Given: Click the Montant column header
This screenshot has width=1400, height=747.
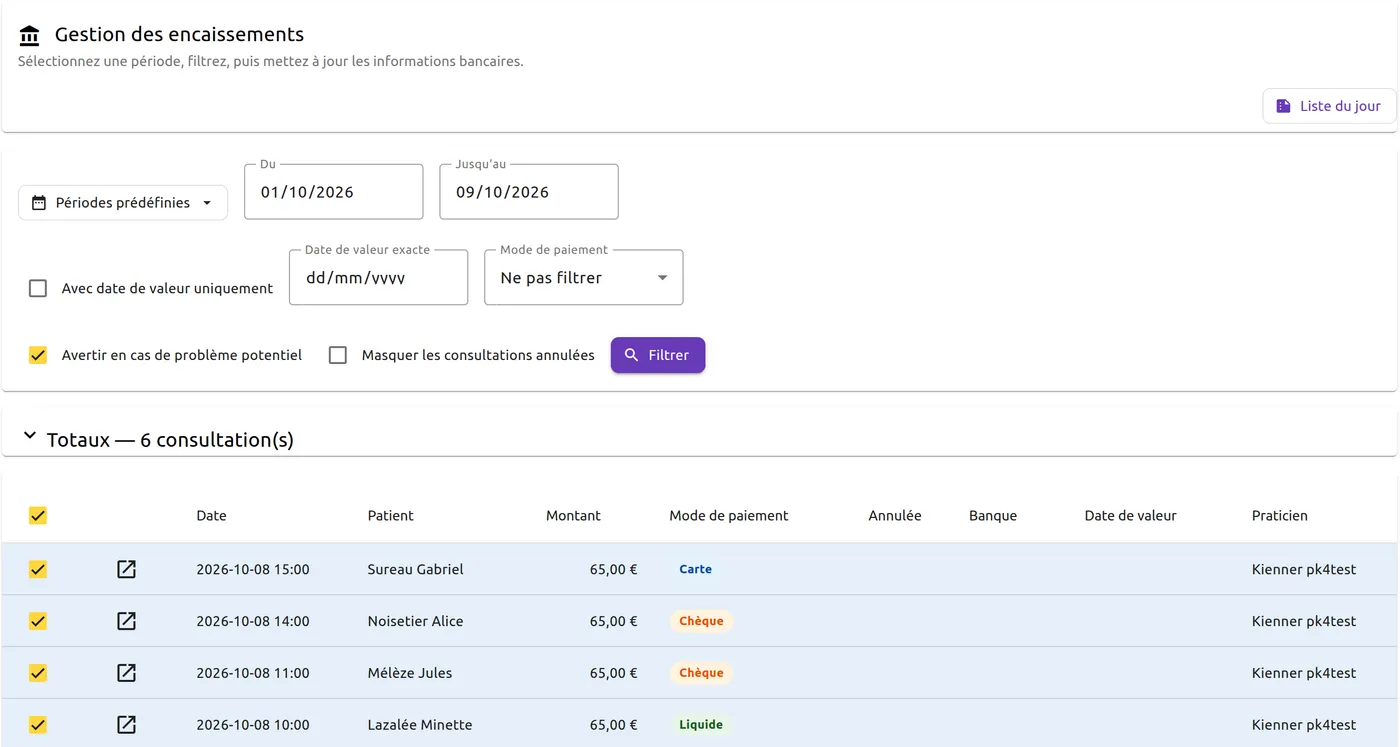Looking at the screenshot, I should [573, 516].
